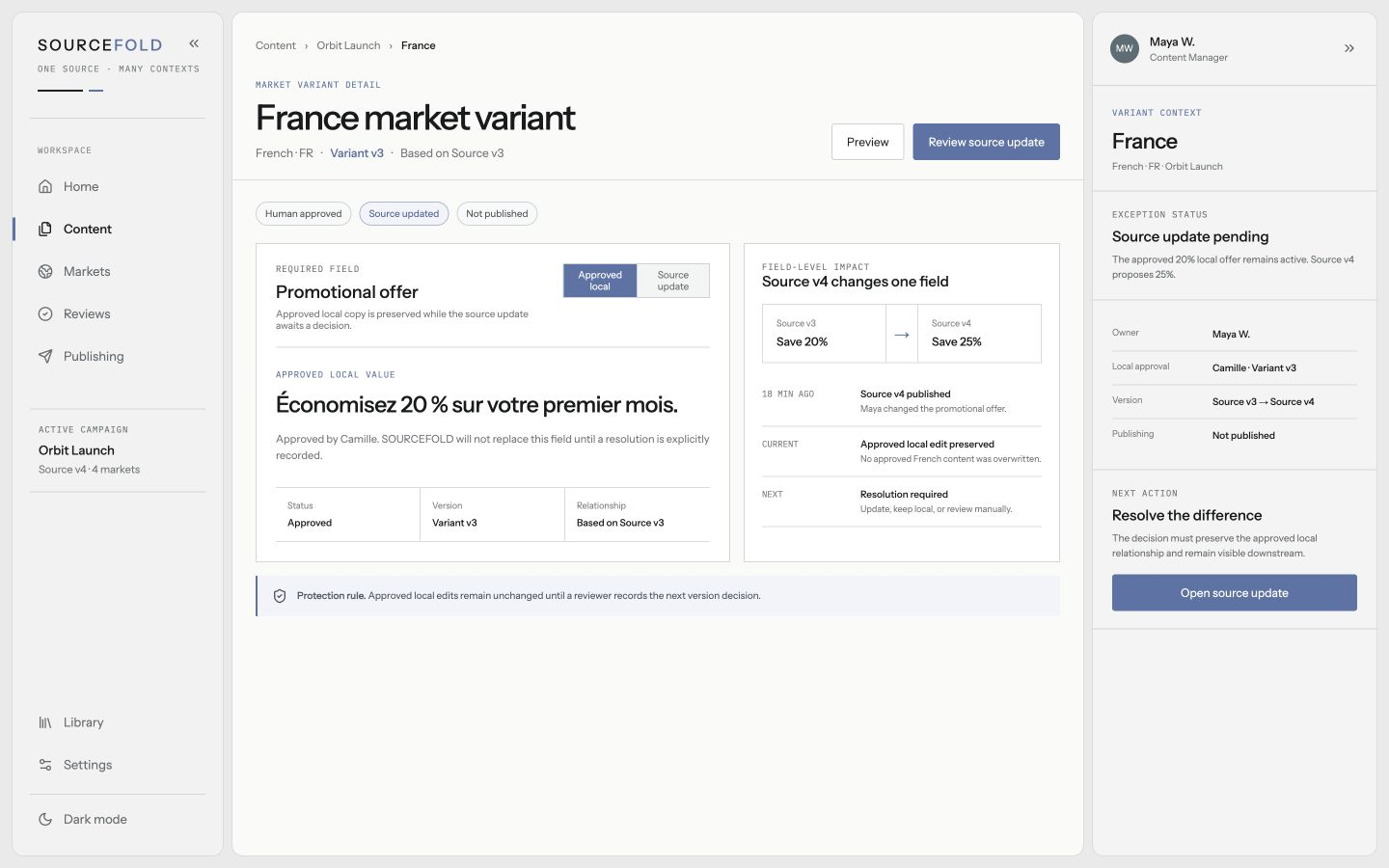This screenshot has height=868, width=1389.
Task: Go to Markets section
Action: 118,271
